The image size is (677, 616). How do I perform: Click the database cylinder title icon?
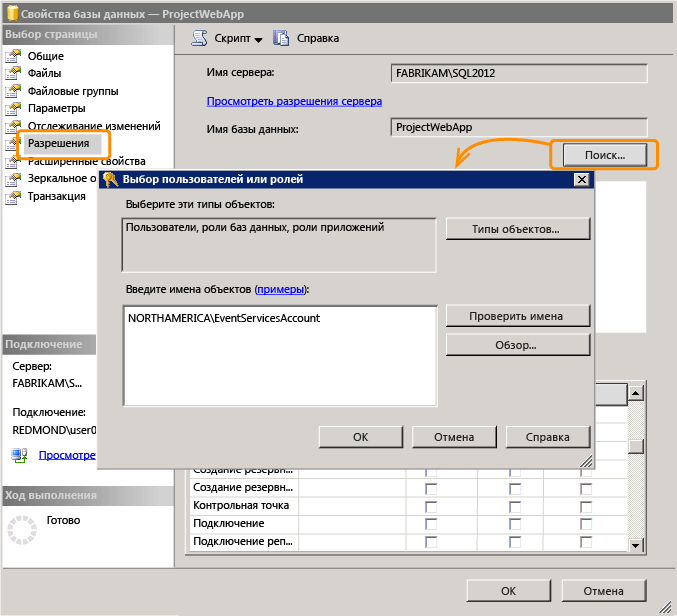(x=13, y=13)
